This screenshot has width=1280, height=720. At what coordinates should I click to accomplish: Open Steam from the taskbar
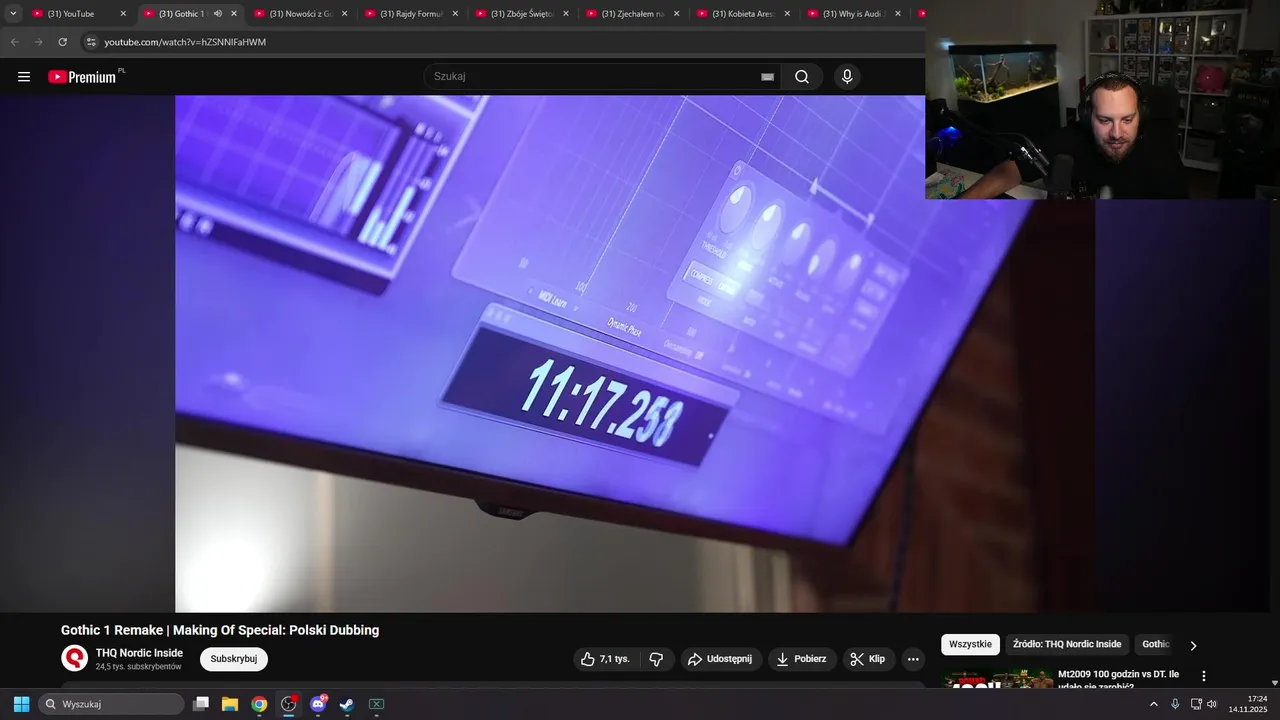[347, 704]
